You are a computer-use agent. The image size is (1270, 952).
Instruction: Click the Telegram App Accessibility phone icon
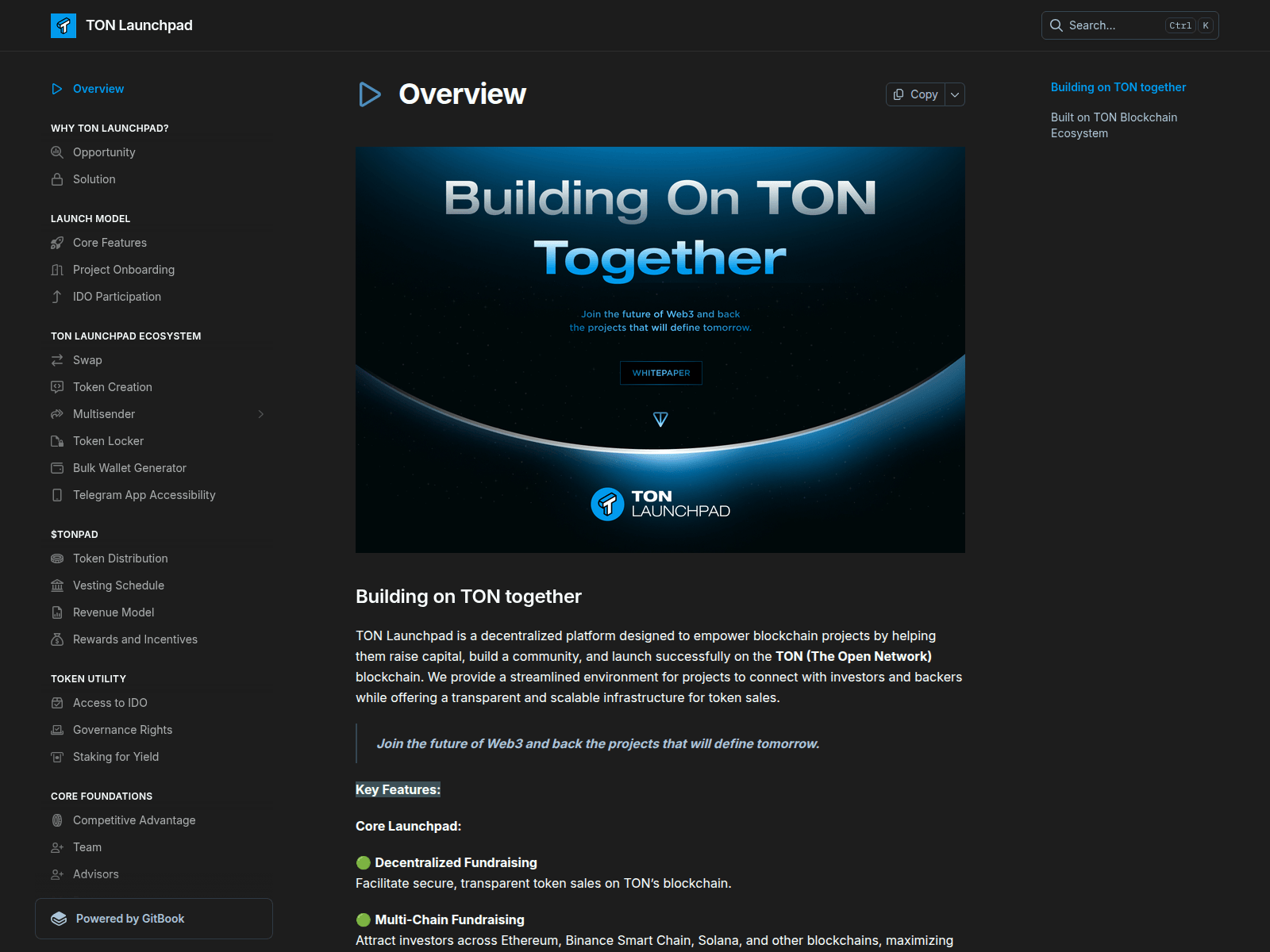[x=57, y=495]
